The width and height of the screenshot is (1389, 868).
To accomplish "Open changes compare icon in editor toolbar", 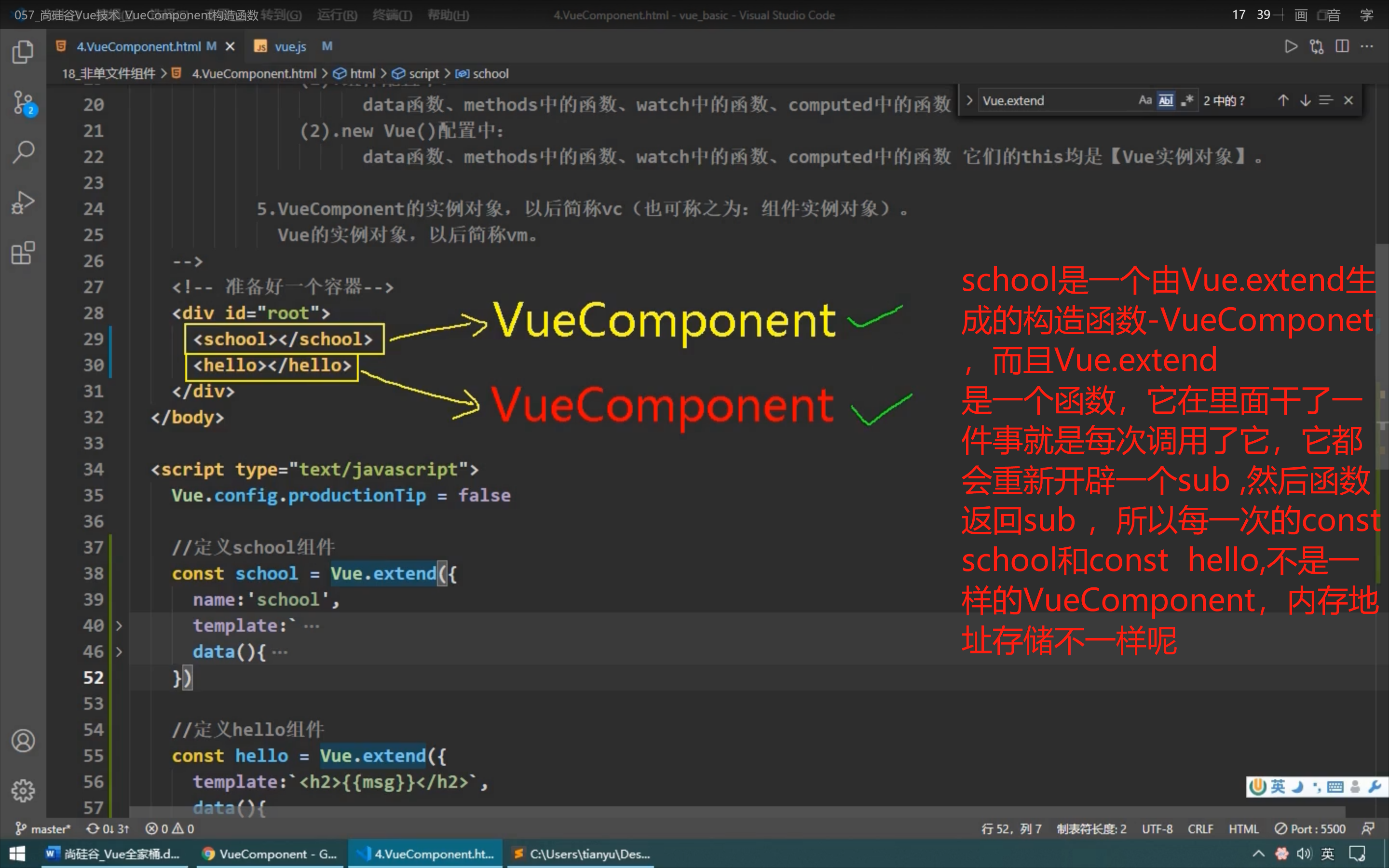I will coord(1317,46).
